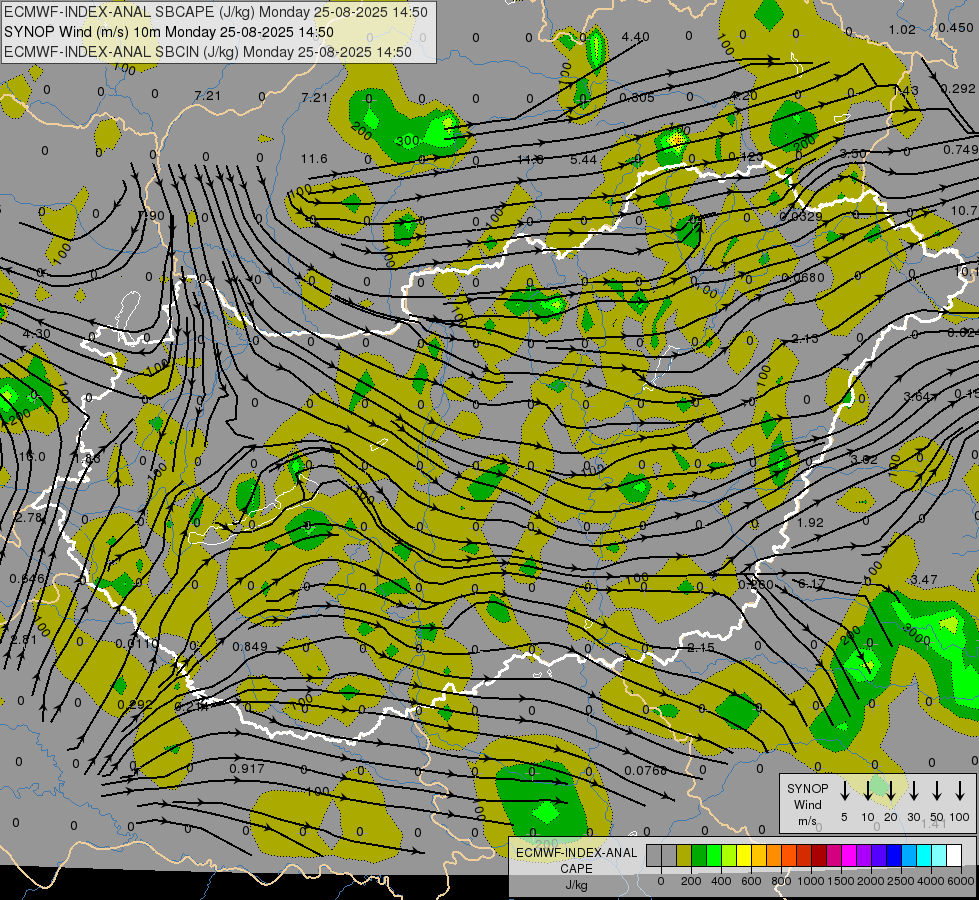Click the 2500 tick label on colorbar
This screenshot has height=900, width=979.
click(x=901, y=881)
